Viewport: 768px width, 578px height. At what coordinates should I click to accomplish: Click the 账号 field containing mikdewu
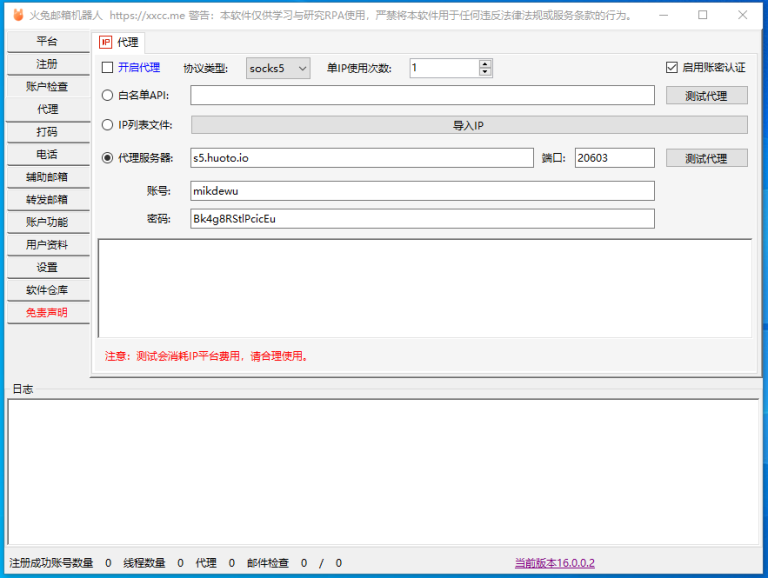coord(422,191)
